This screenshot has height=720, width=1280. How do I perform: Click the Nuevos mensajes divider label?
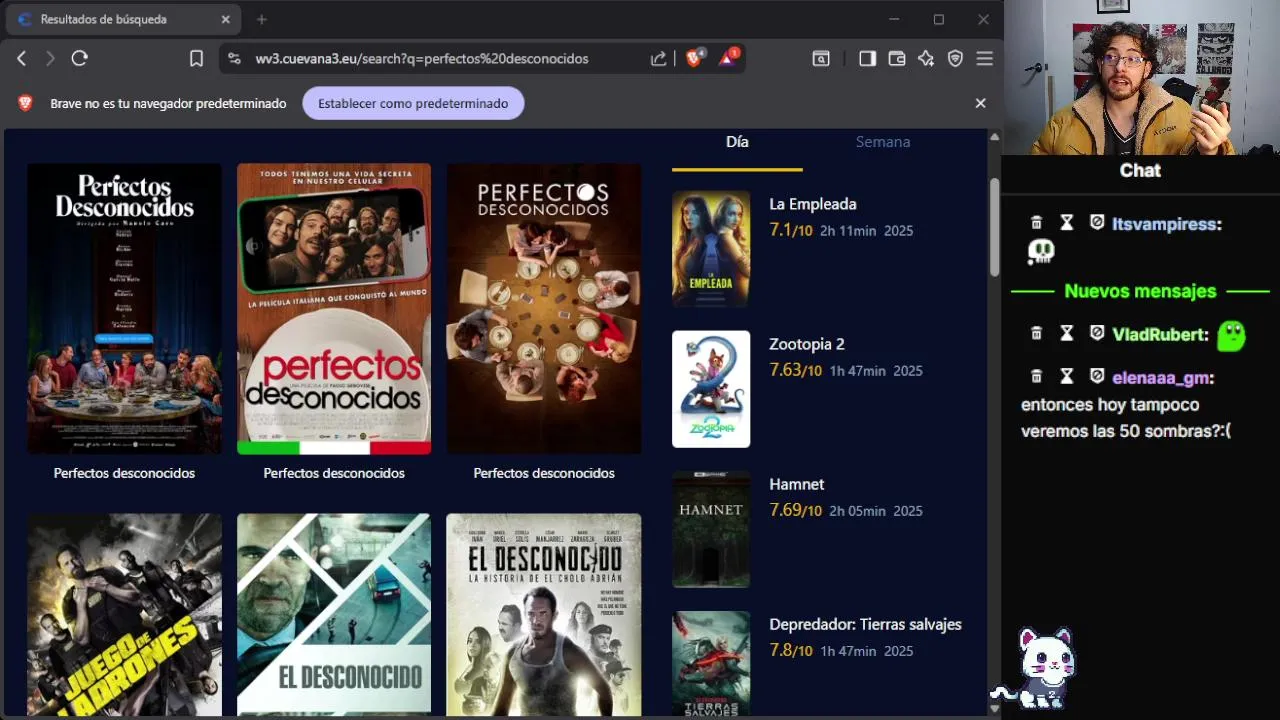pyautogui.click(x=1140, y=291)
